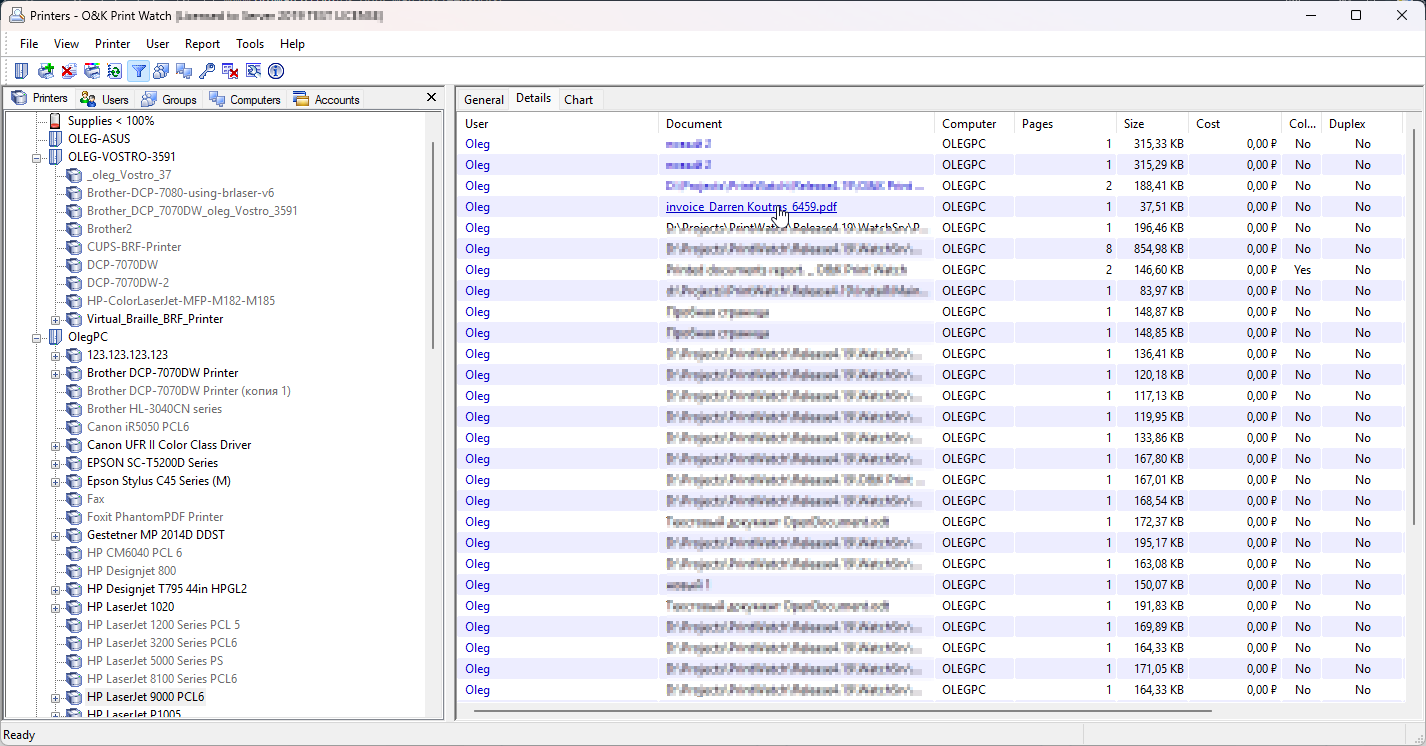Click the wrench settings toolbar icon
The height and width of the screenshot is (746, 1426).
coord(253,71)
